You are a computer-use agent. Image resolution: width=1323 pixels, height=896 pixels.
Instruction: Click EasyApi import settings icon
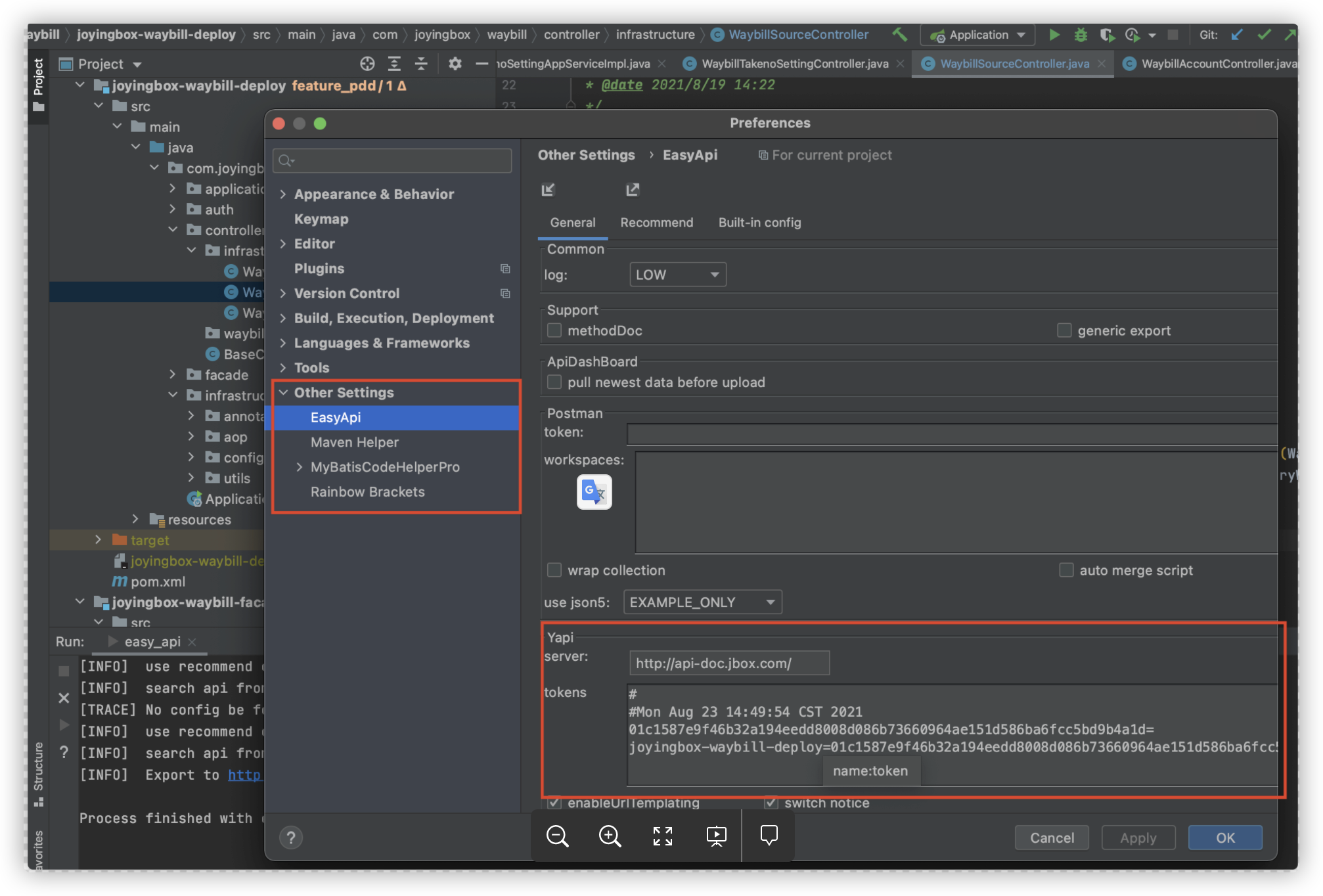point(548,190)
